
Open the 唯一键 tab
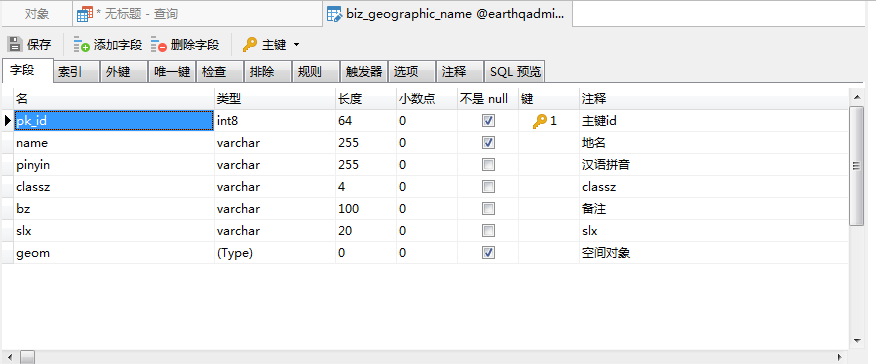[172, 71]
